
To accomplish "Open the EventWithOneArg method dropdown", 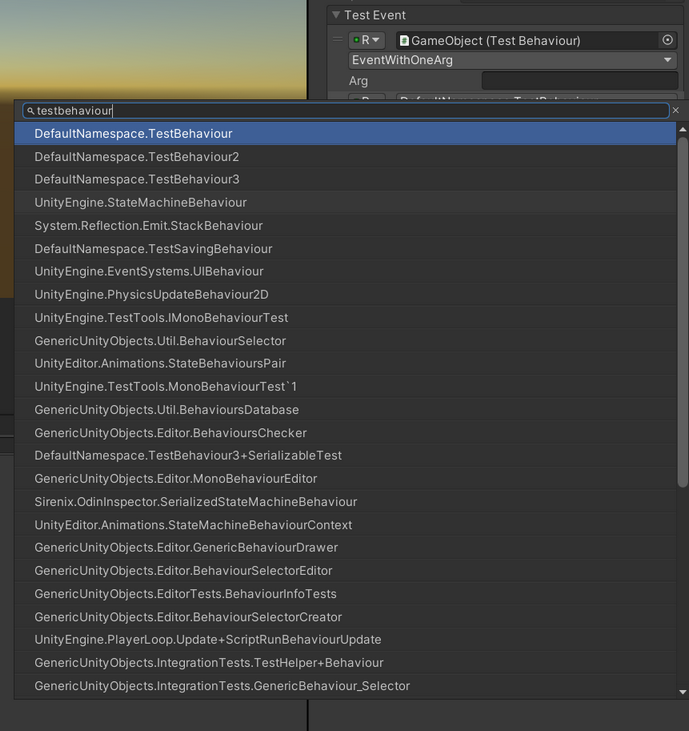I will click(513, 61).
